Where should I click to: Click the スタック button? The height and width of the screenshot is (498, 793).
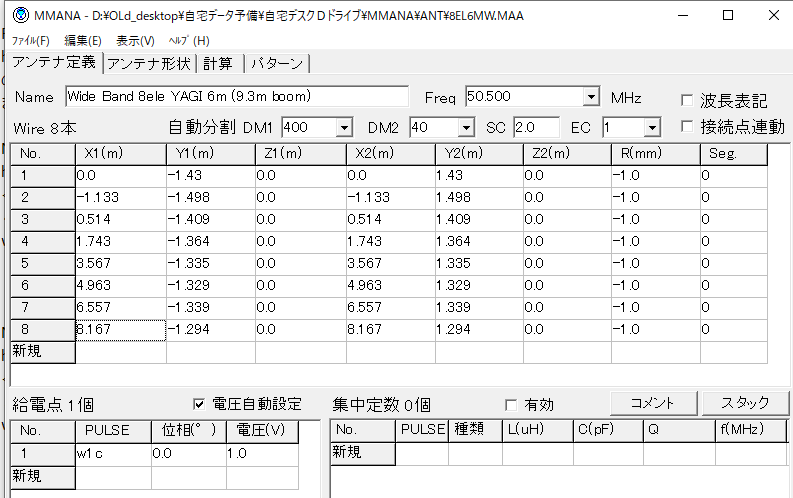(x=737, y=403)
